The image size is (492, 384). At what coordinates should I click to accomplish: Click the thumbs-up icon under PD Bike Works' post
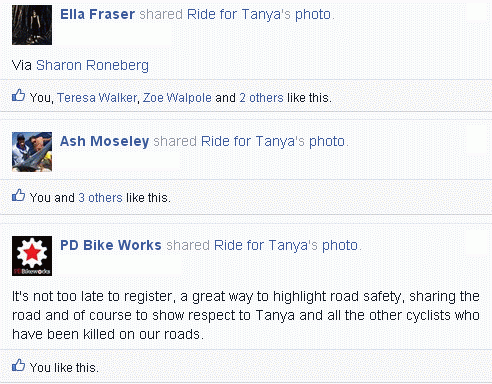[18, 365]
